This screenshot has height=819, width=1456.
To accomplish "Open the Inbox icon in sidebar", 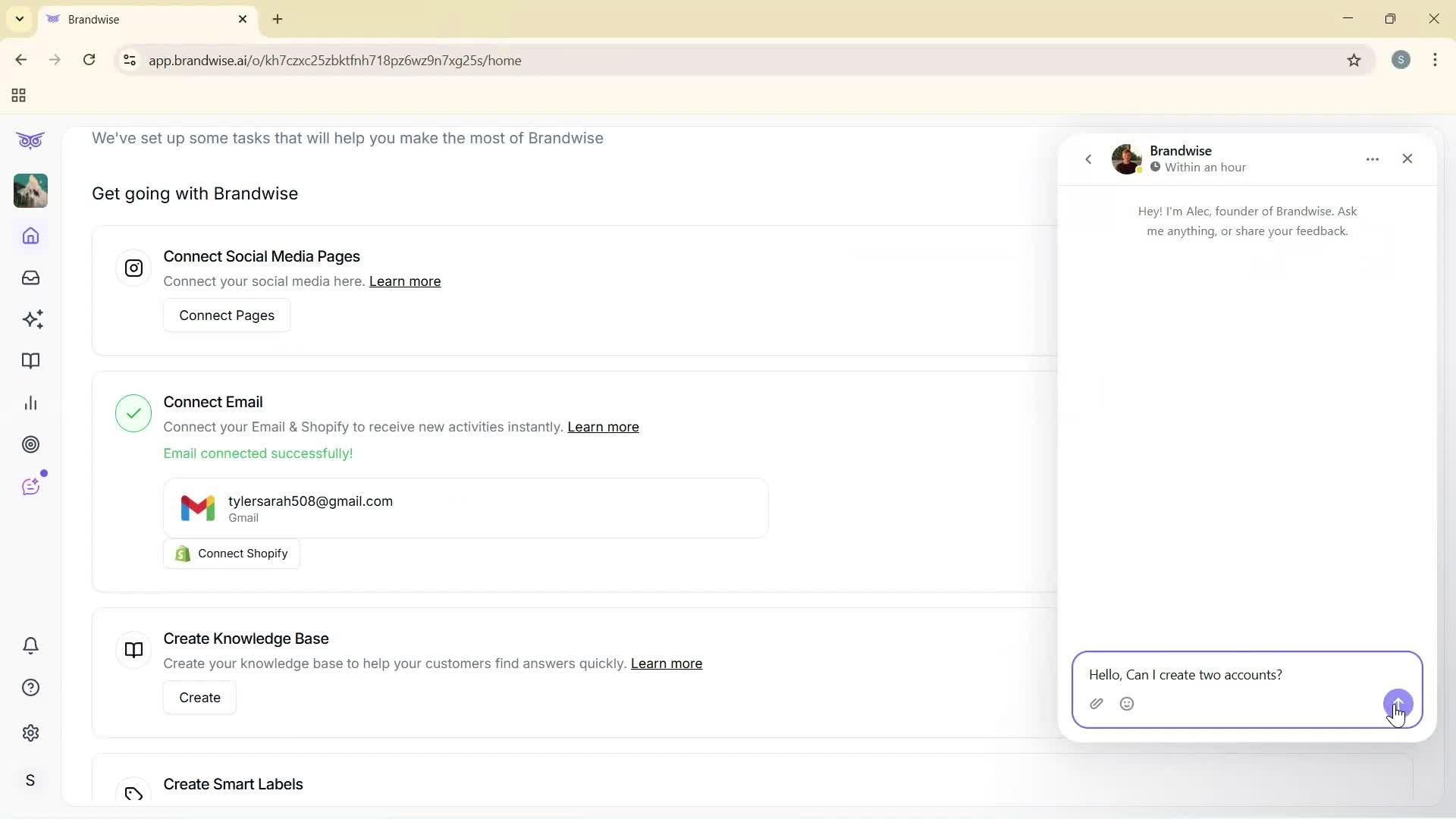I will coord(30,278).
